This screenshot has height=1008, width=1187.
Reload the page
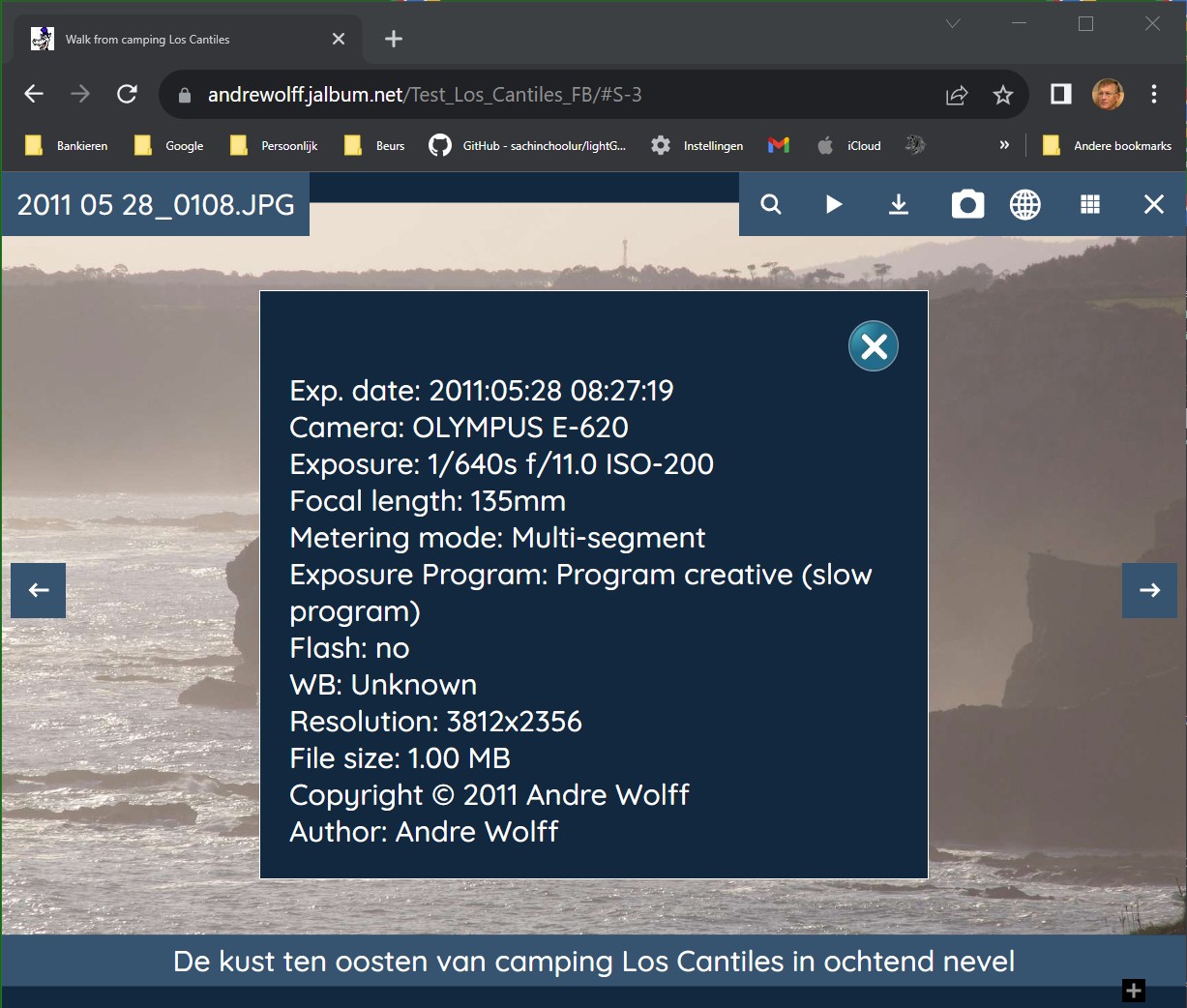click(x=127, y=94)
